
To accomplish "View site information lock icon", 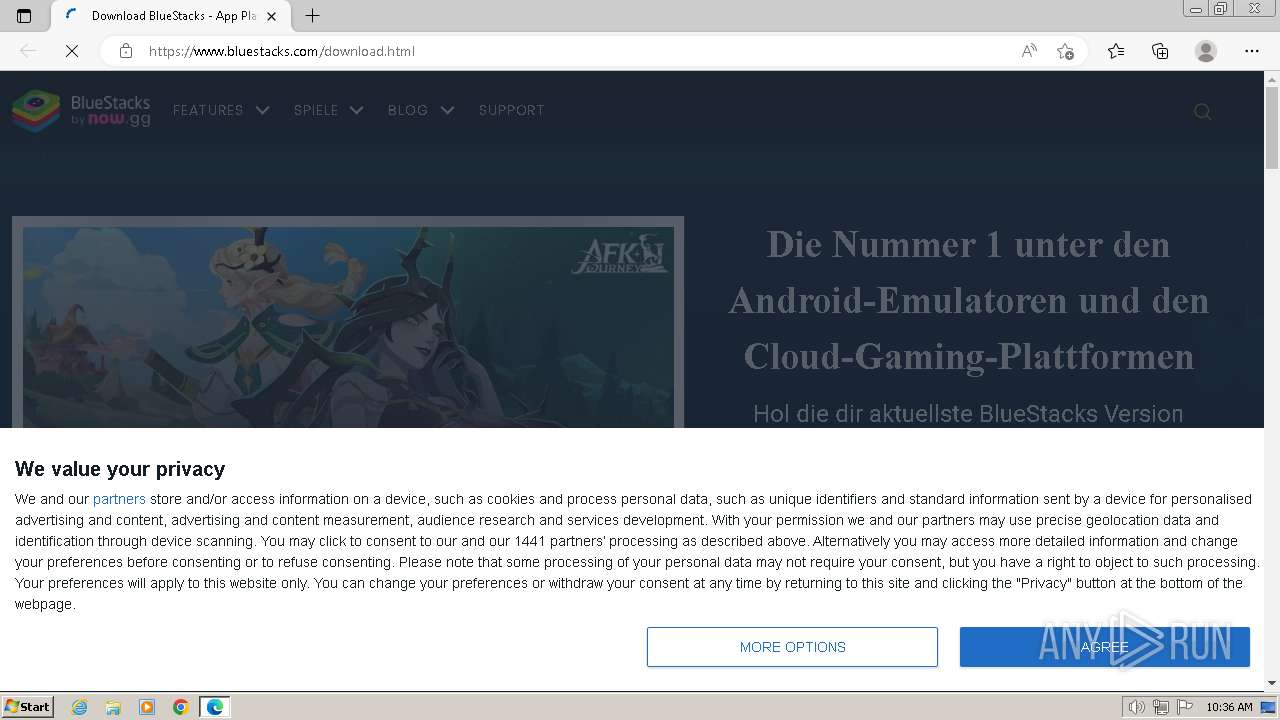I will click(x=126, y=51).
